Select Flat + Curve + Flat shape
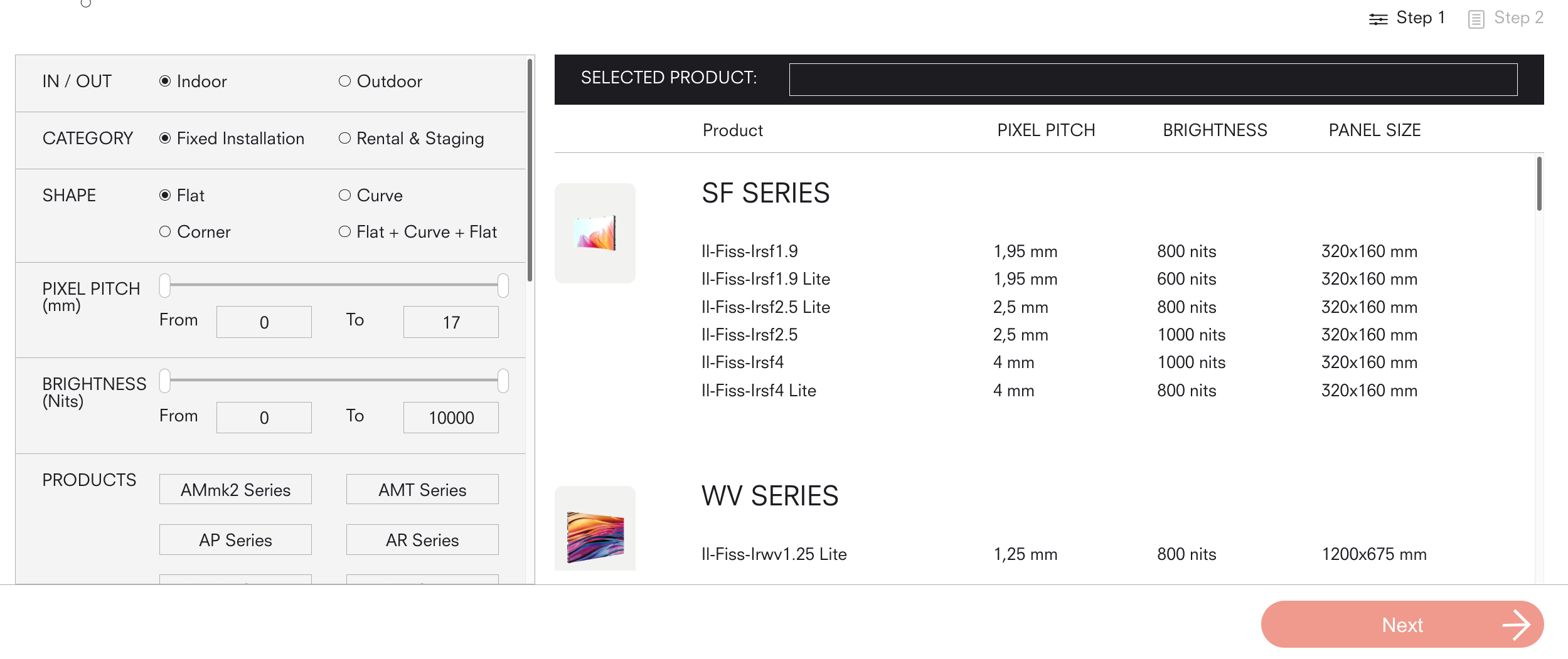The image size is (1568, 659). [344, 231]
